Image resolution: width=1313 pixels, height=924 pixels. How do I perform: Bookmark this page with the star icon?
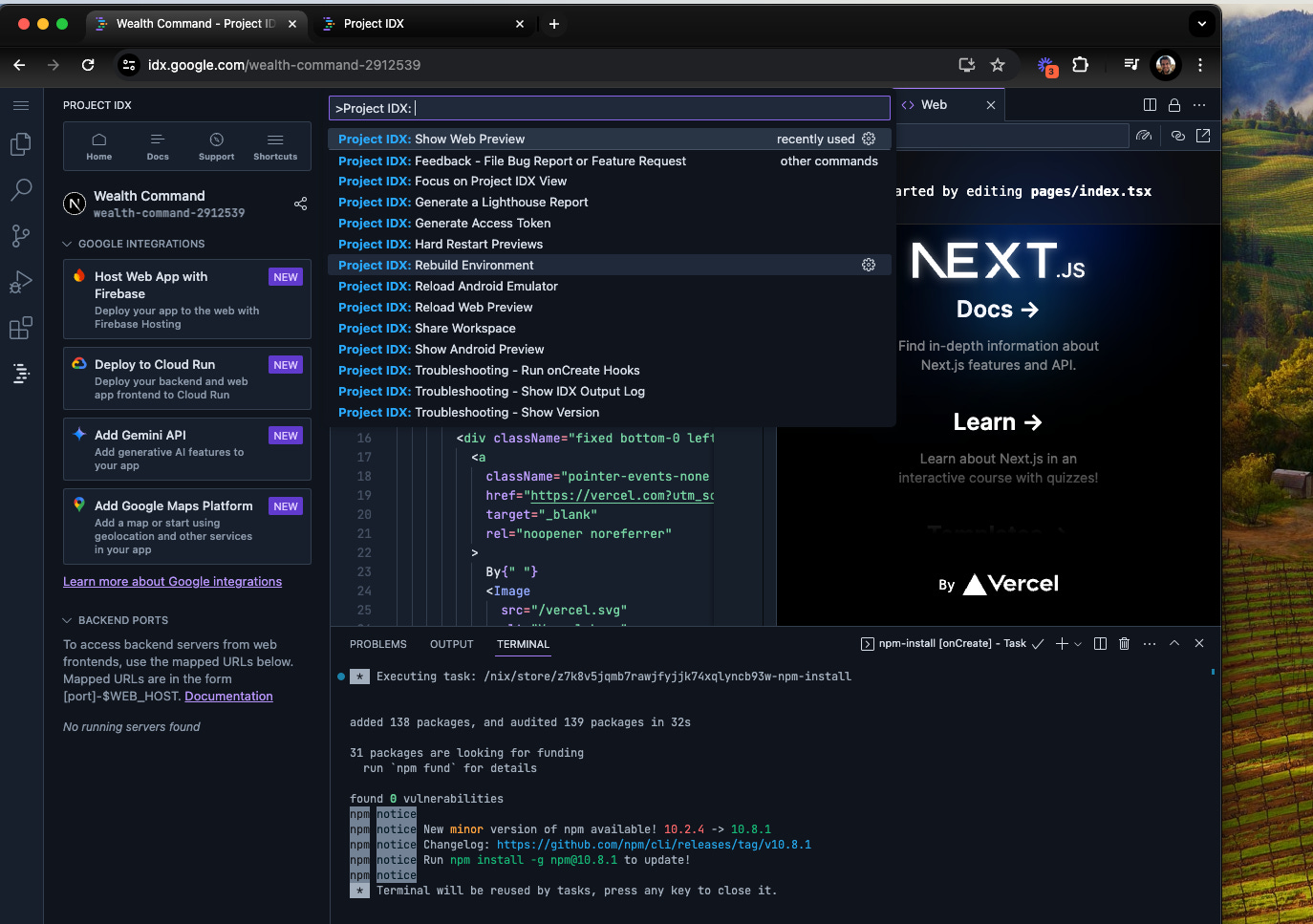[998, 65]
